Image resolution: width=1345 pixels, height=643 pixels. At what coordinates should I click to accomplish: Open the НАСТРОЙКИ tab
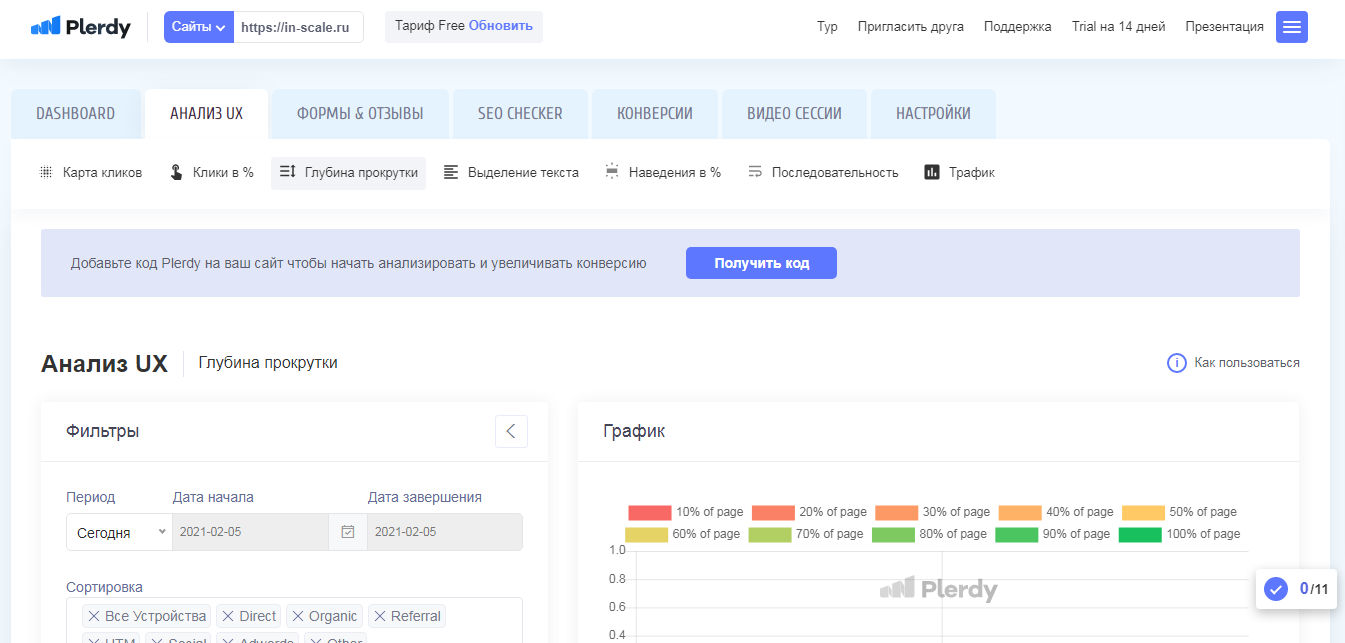pos(933,114)
